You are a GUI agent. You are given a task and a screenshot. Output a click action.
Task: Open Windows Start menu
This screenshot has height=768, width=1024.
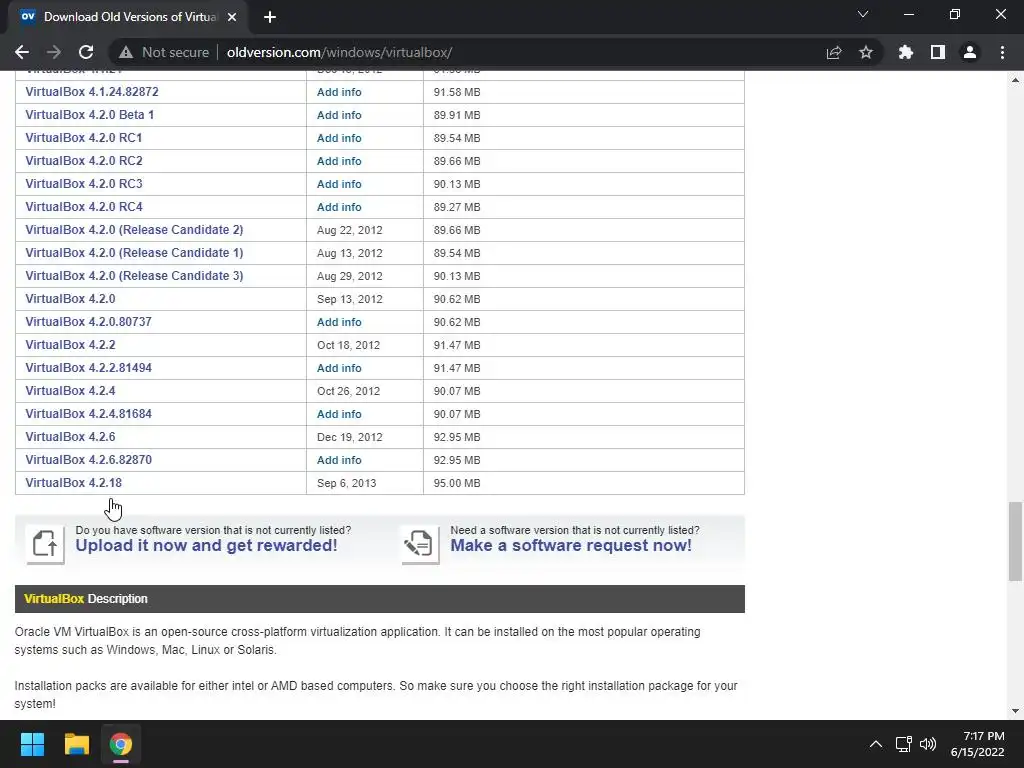pos(32,744)
